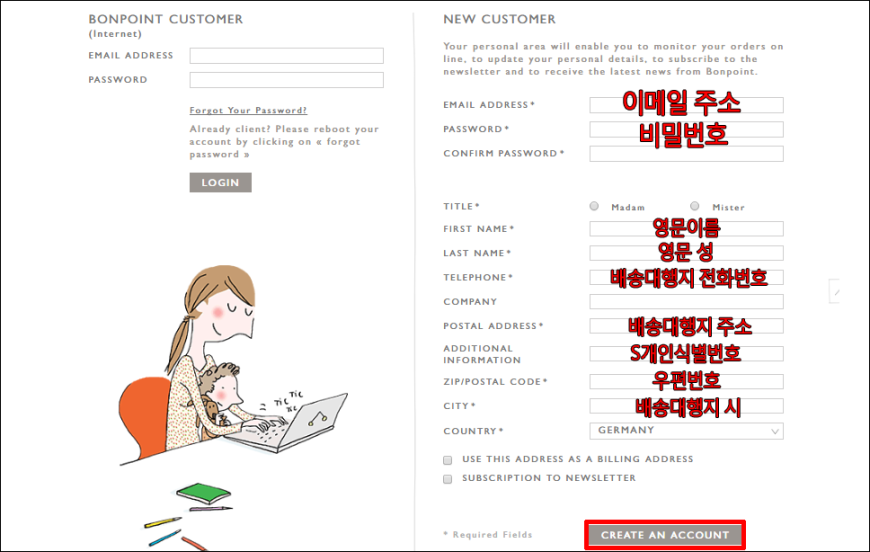Screen dimensions: 870x552
Task: Select the Madam title radio button
Action: click(x=594, y=206)
